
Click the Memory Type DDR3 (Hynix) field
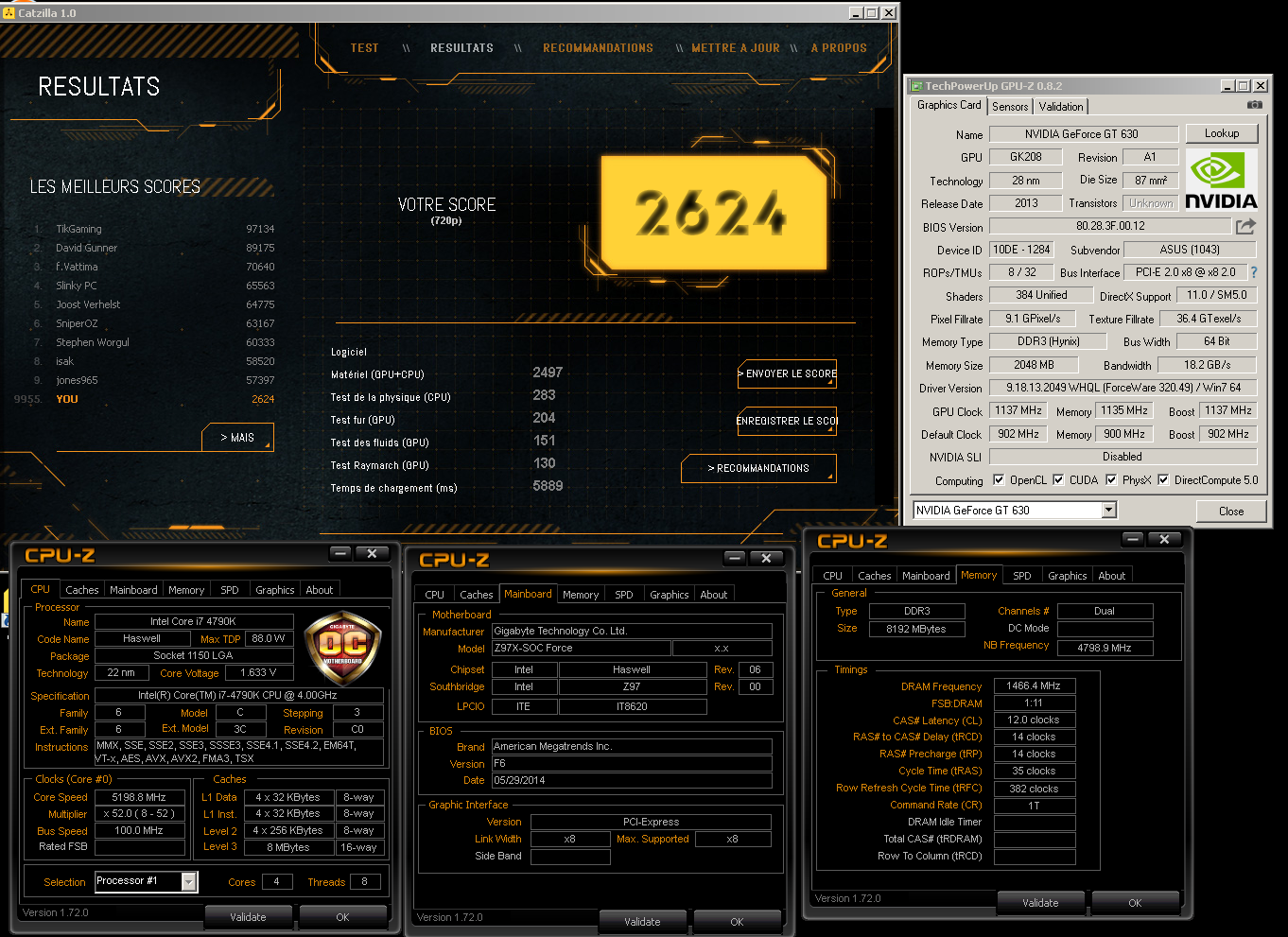point(1048,341)
